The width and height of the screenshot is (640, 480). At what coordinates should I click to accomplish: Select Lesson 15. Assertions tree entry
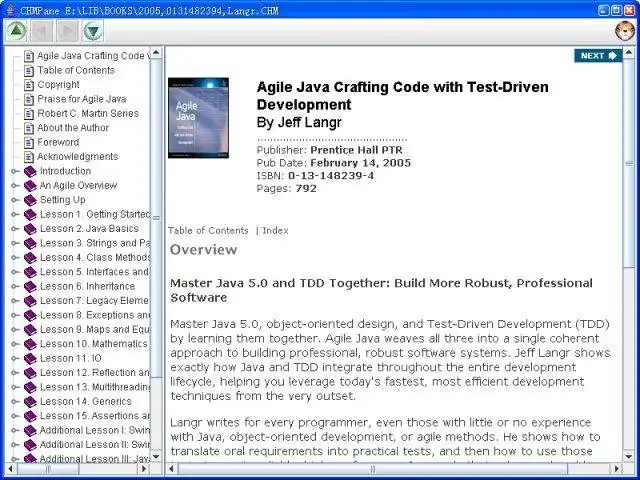(95, 416)
